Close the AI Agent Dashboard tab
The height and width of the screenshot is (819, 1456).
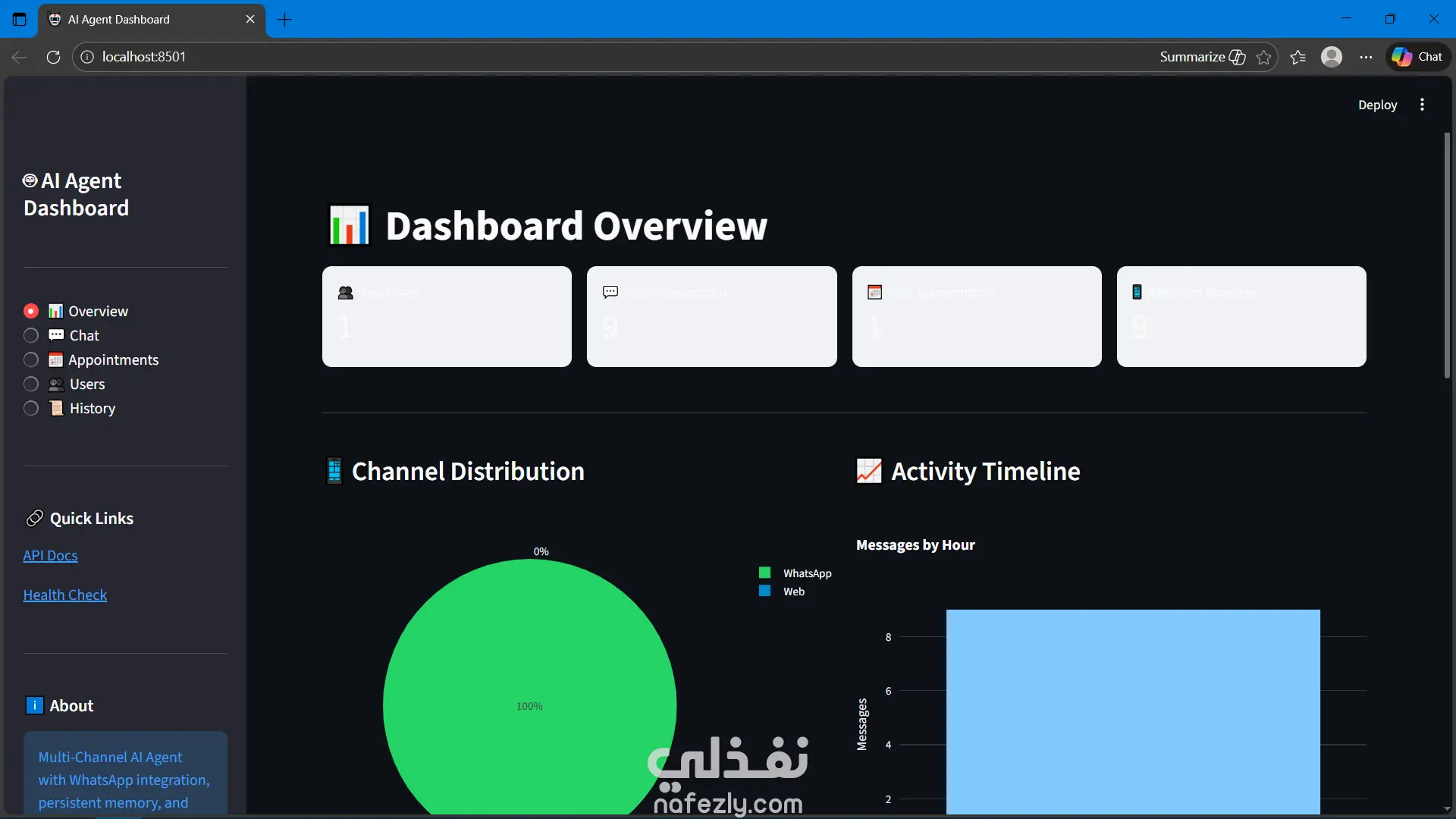click(250, 19)
